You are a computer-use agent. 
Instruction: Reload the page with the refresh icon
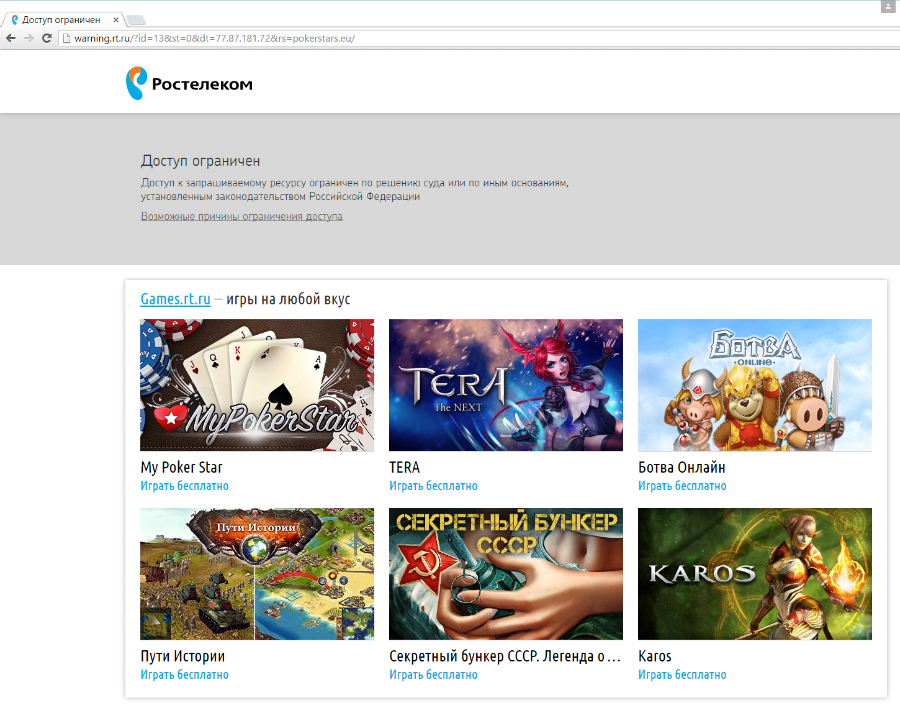(x=46, y=38)
